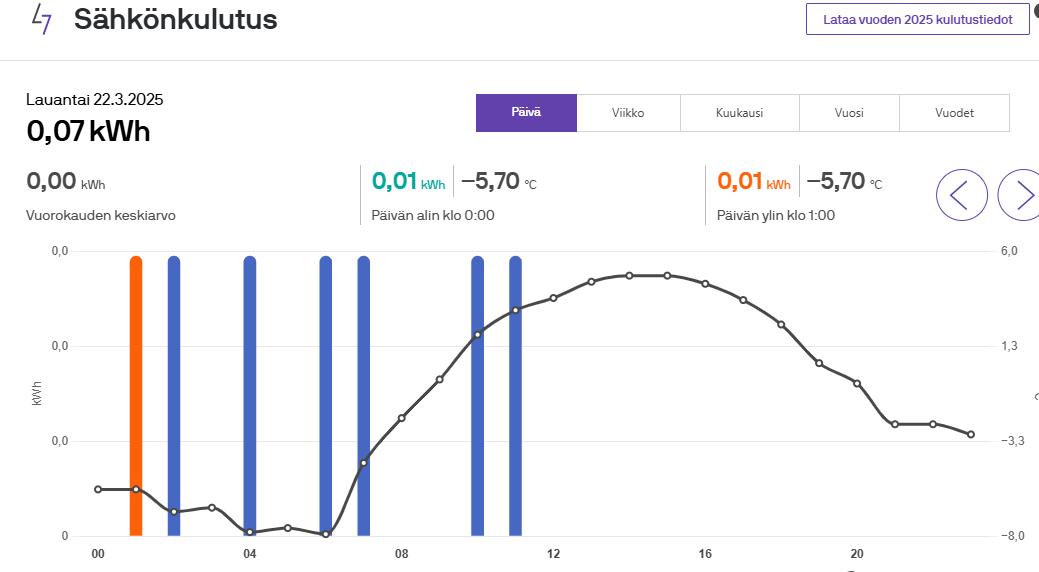Image resolution: width=1039 pixels, height=572 pixels.
Task: Open the Kuukausi view tab
Action: click(739, 113)
